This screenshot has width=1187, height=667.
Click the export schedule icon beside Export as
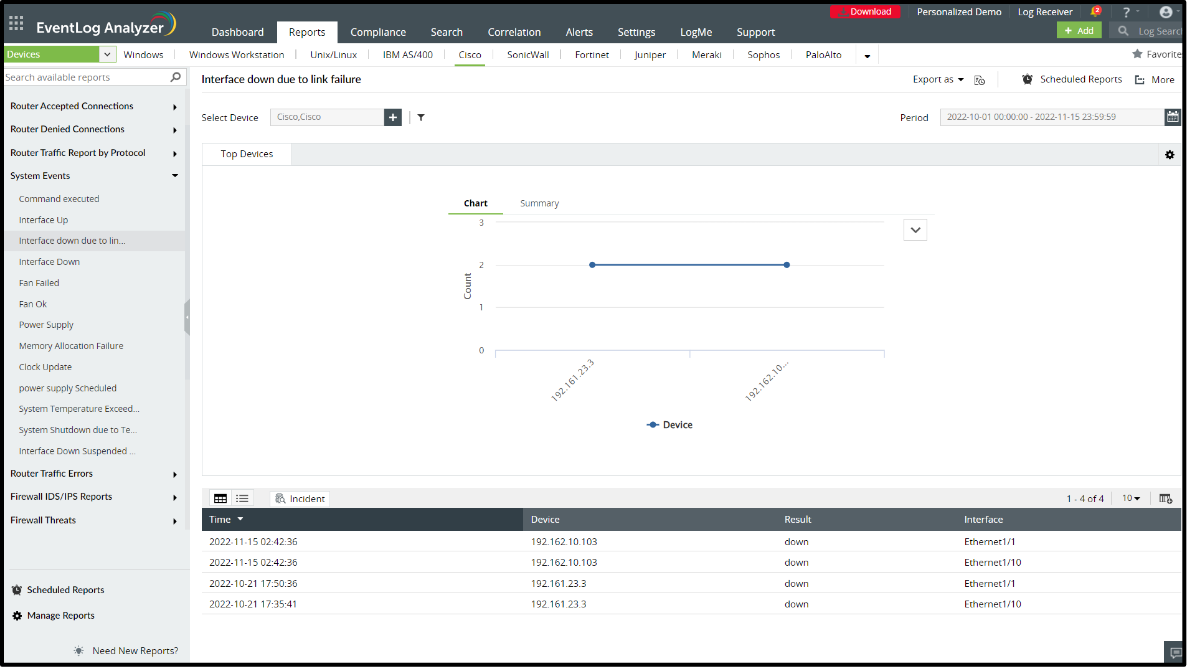[978, 79]
